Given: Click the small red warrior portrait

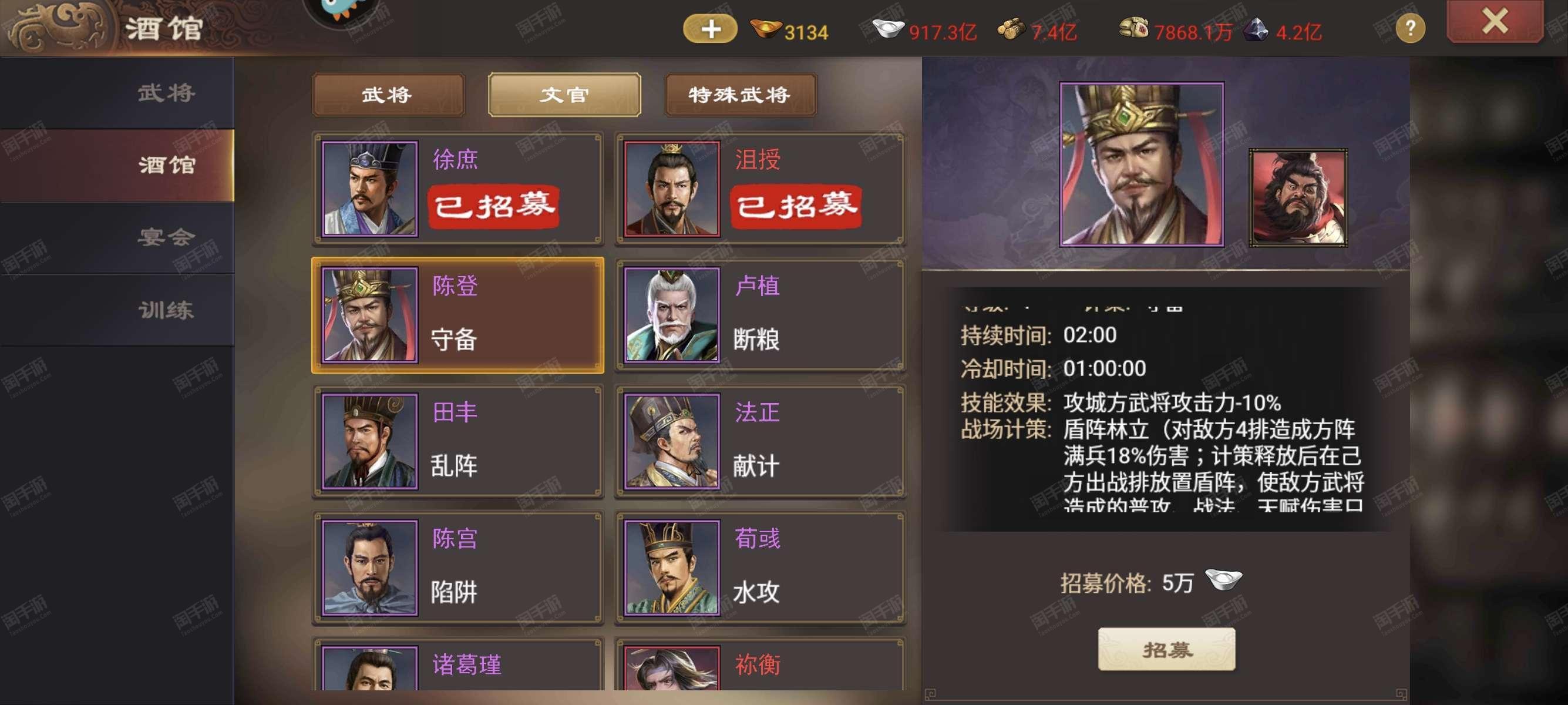Looking at the screenshot, I should pos(1298,197).
